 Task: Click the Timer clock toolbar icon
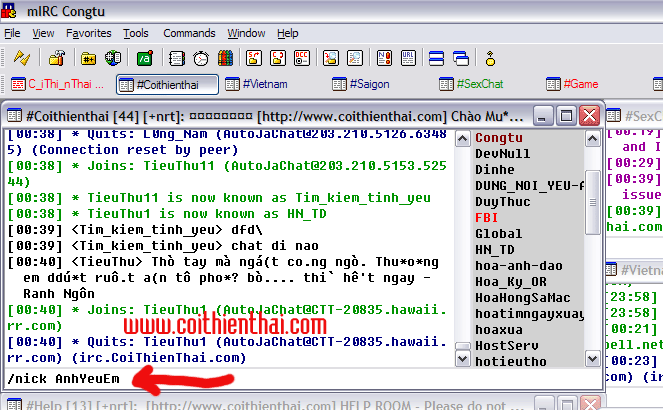point(201,58)
